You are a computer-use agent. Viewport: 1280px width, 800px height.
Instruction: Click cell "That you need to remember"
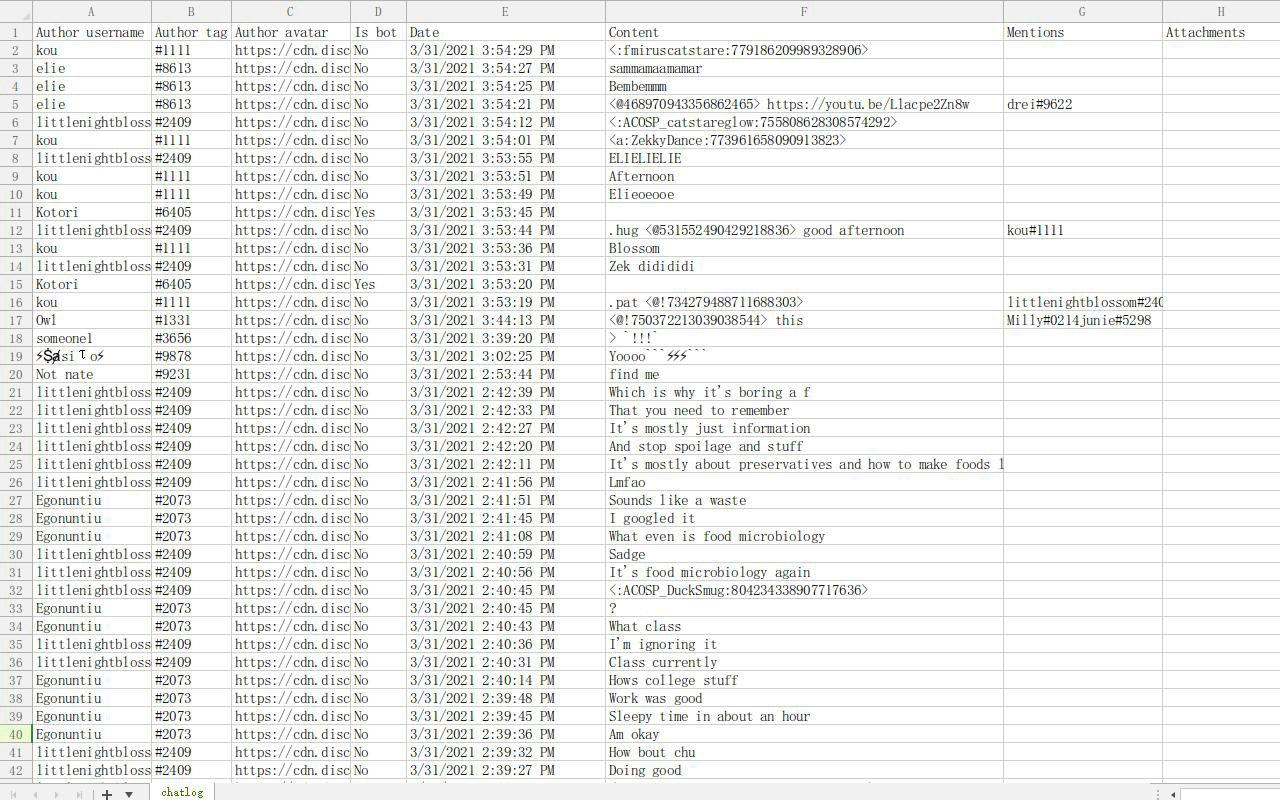[804, 410]
